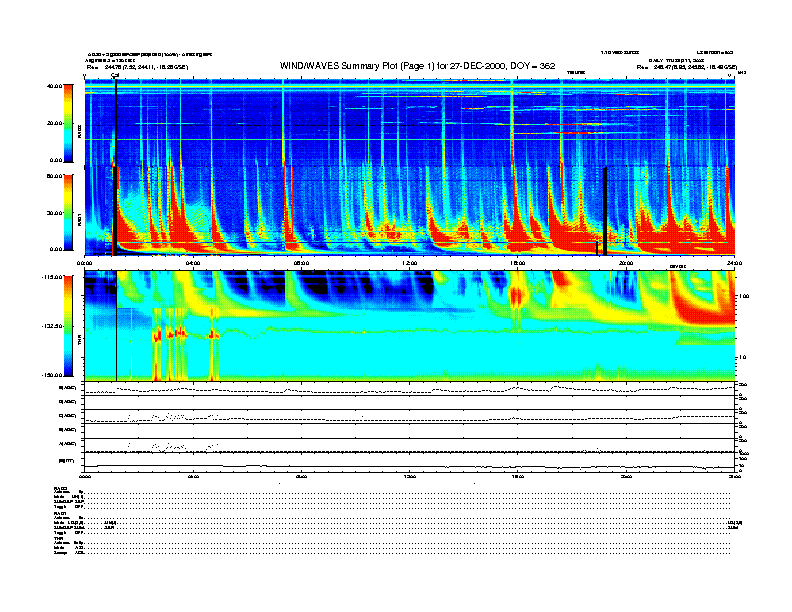Viewport: 792px width, 612px height.
Task: Select the 60.00 color scale label
Action: pyautogui.click(x=55, y=176)
